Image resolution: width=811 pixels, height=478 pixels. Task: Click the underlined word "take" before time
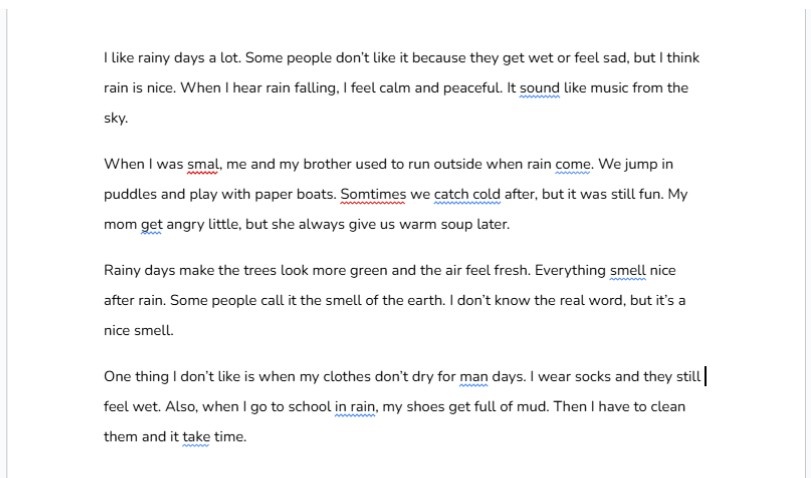point(196,437)
